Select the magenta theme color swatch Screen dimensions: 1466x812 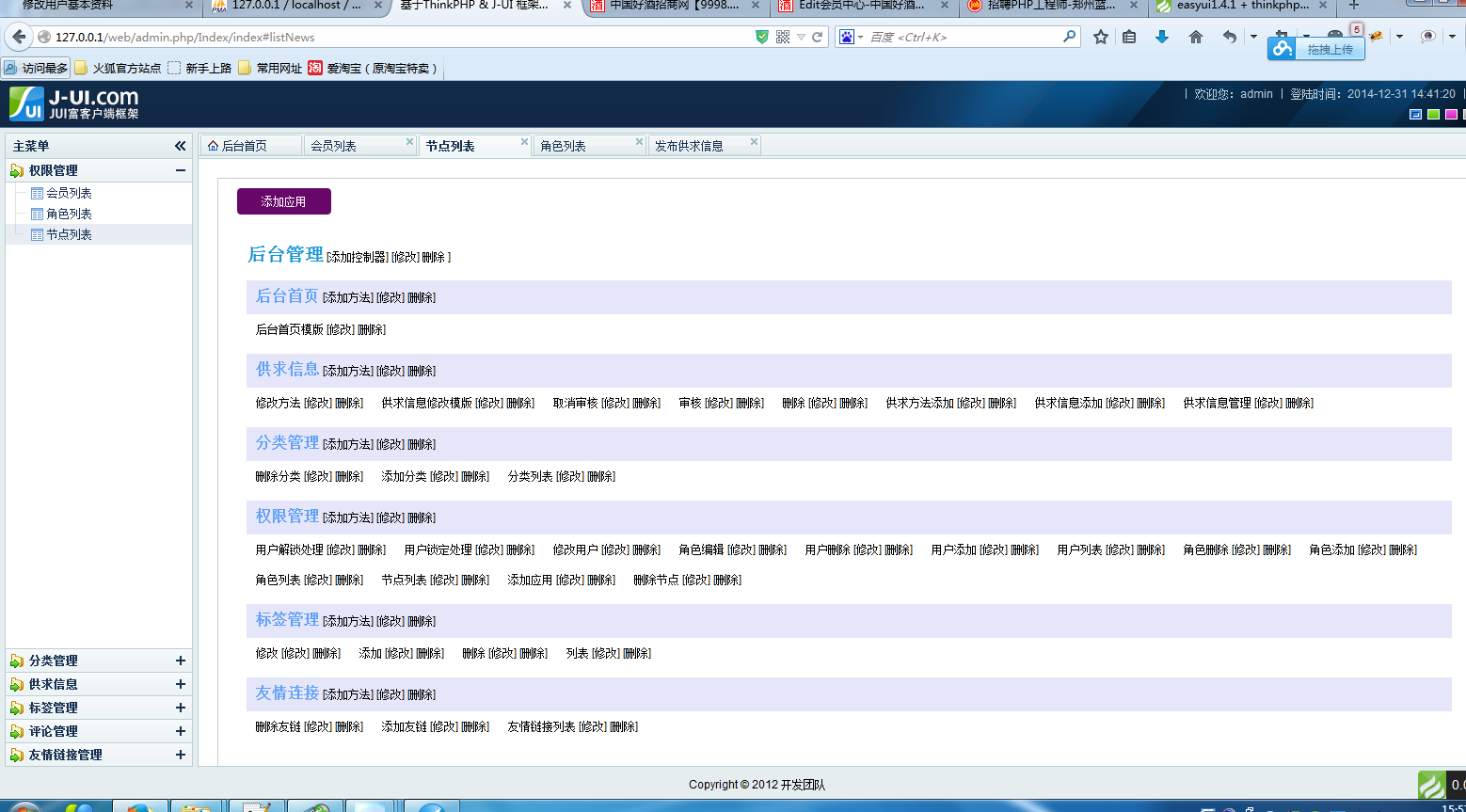[1451, 115]
